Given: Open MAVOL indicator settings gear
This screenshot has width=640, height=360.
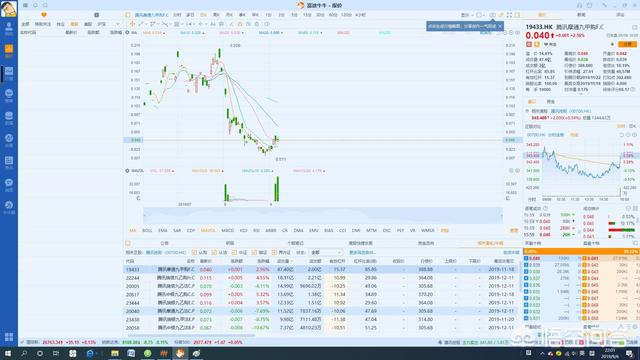Looking at the screenshot, I should pos(127,171).
